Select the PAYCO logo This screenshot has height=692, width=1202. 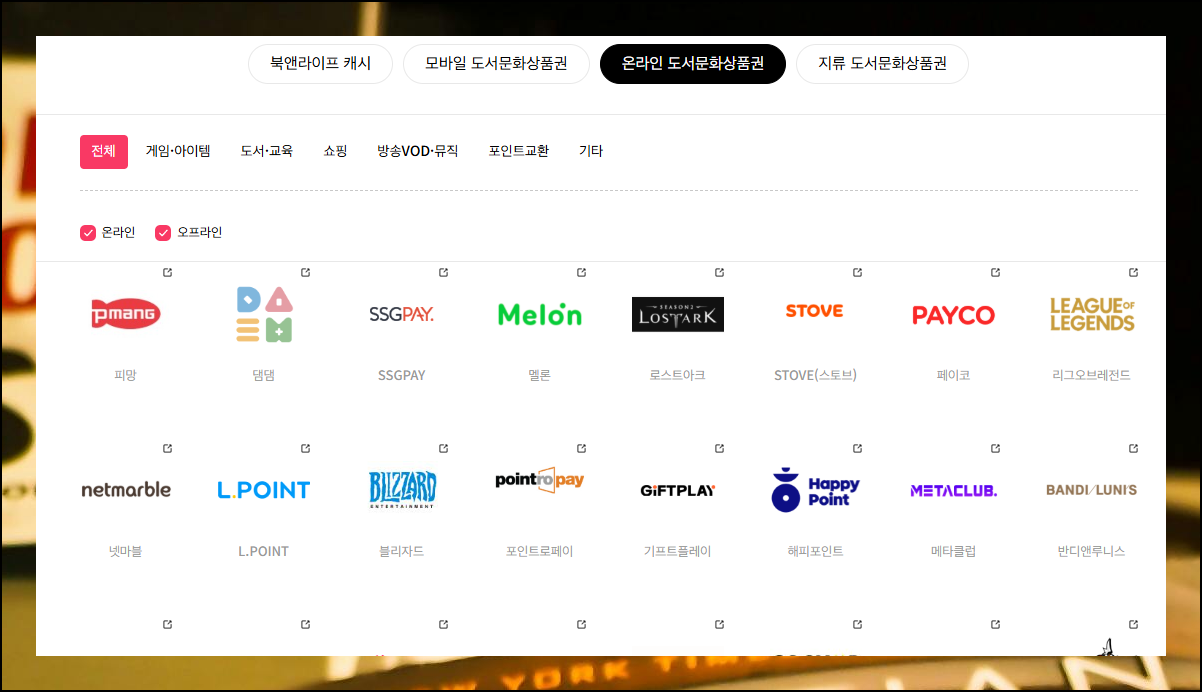pyautogui.click(x=954, y=315)
